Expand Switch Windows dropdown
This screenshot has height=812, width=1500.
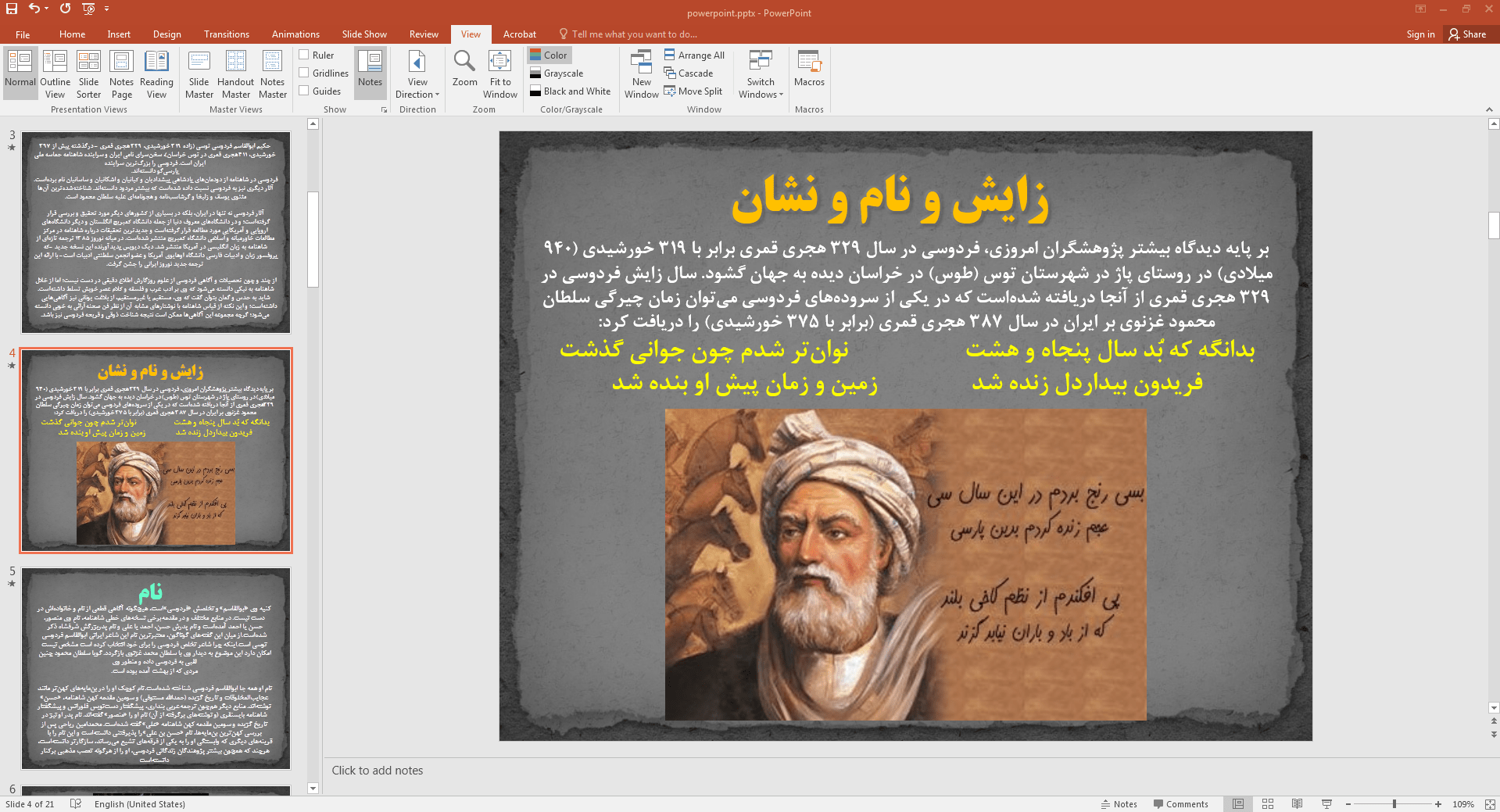[761, 73]
